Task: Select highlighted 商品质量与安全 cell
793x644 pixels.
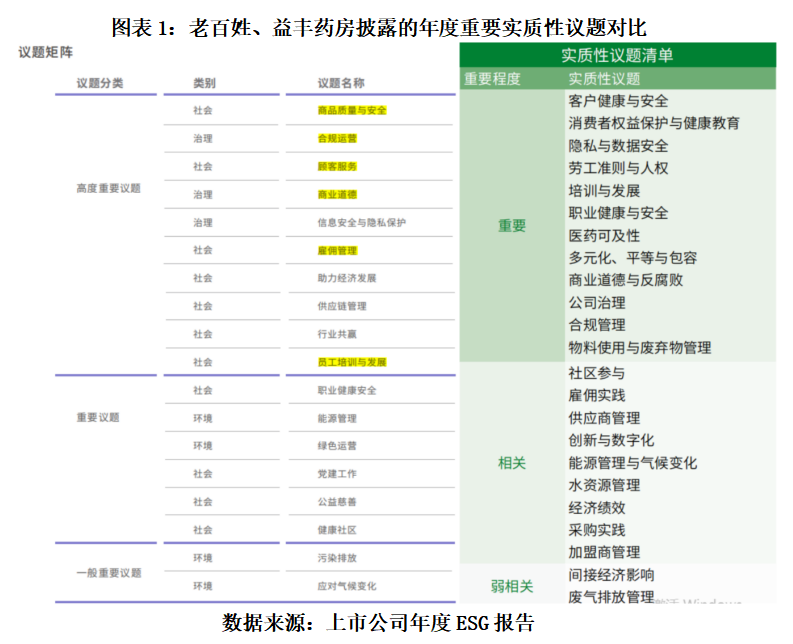Action: 352,110
